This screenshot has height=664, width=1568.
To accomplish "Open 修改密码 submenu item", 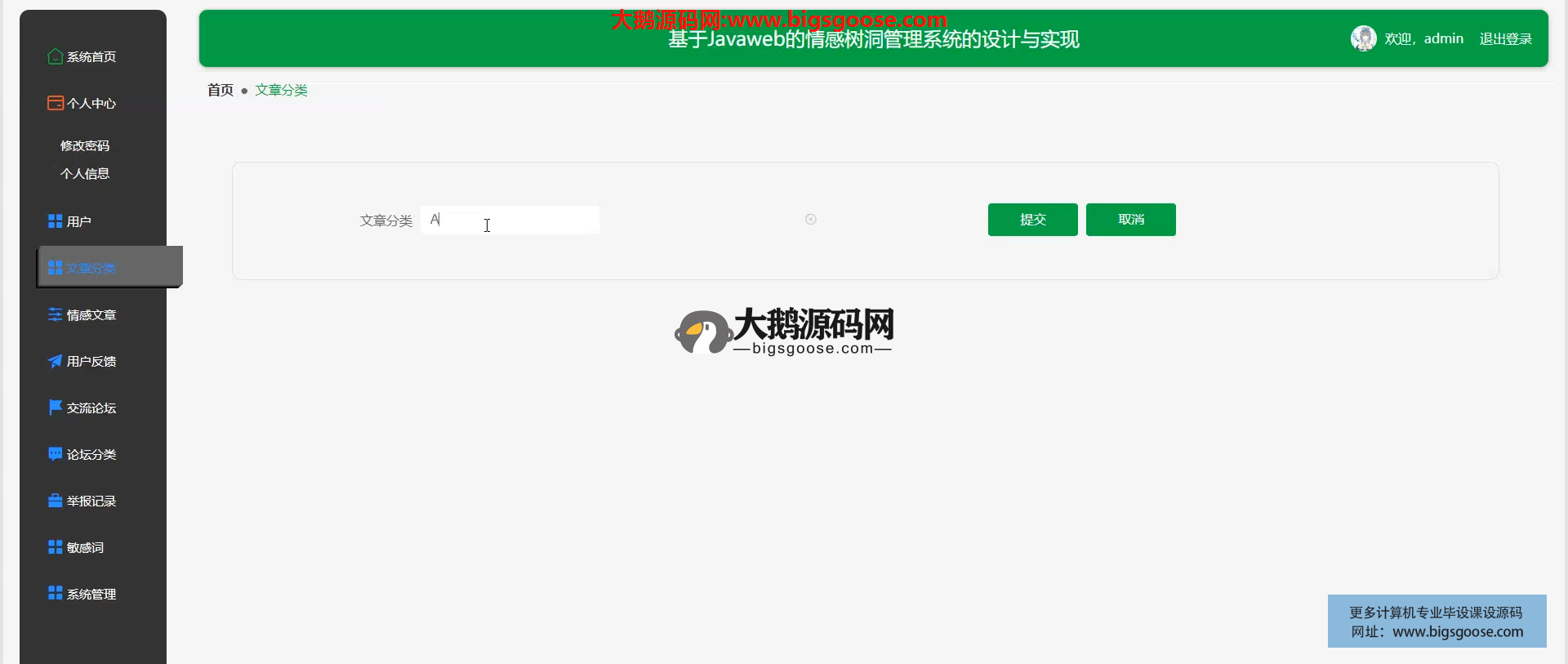I will click(85, 145).
